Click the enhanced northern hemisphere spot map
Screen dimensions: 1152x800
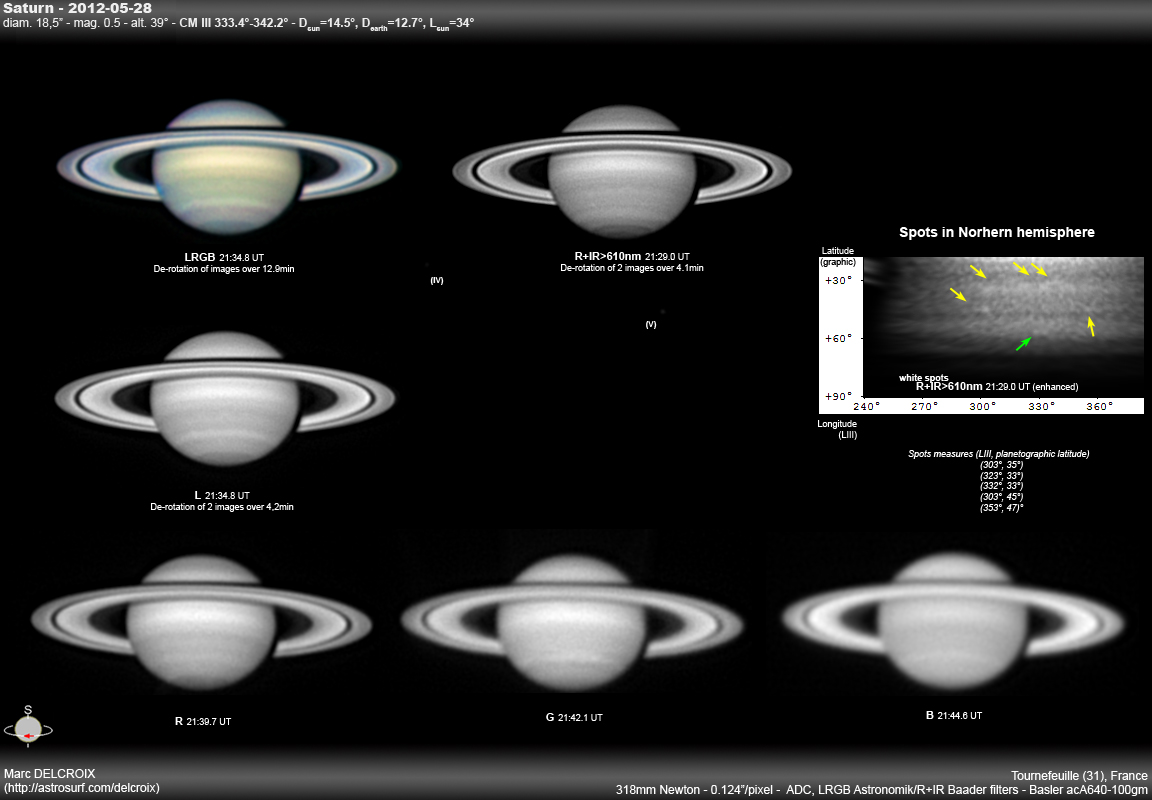point(1003,327)
